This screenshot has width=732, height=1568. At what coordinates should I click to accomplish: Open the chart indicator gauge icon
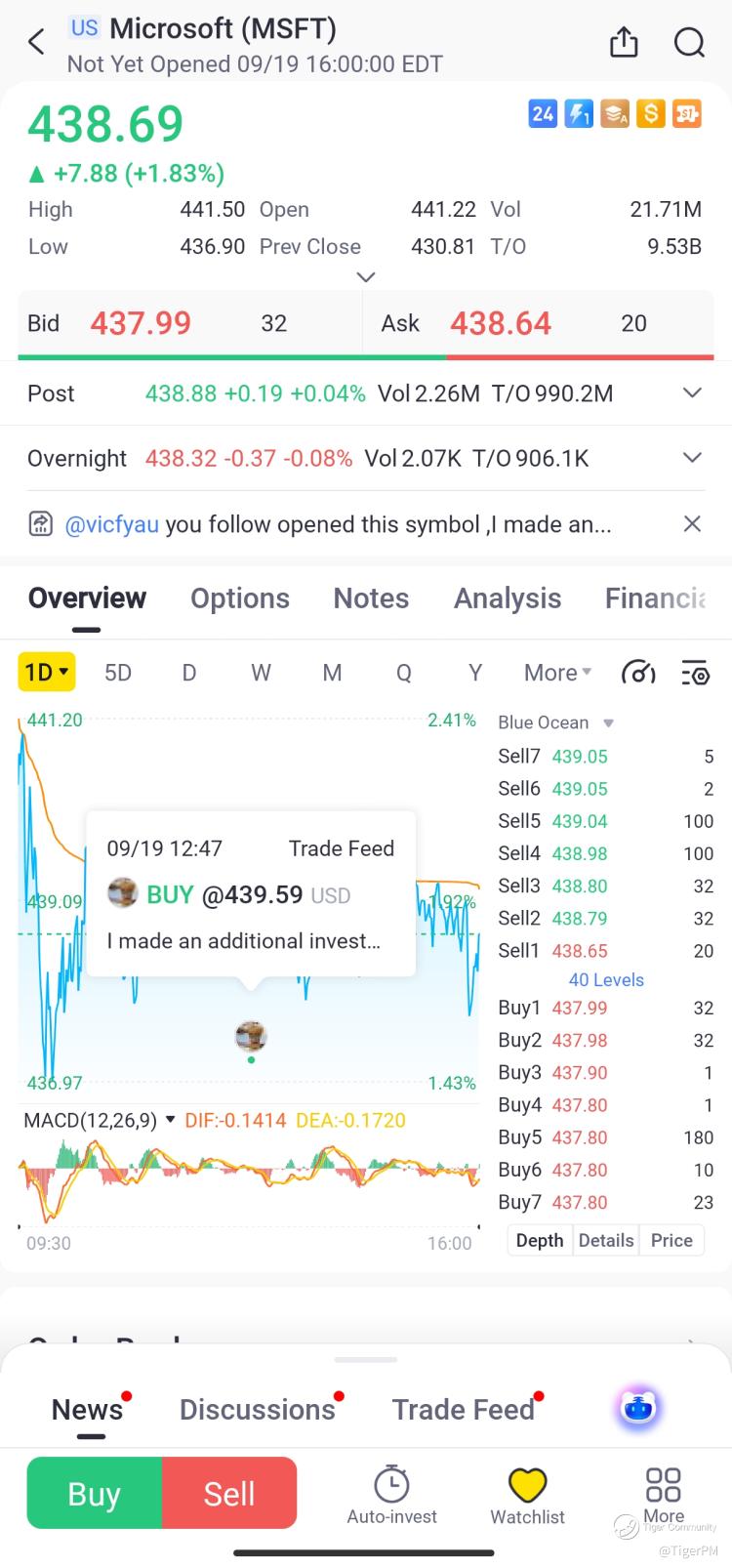(638, 673)
